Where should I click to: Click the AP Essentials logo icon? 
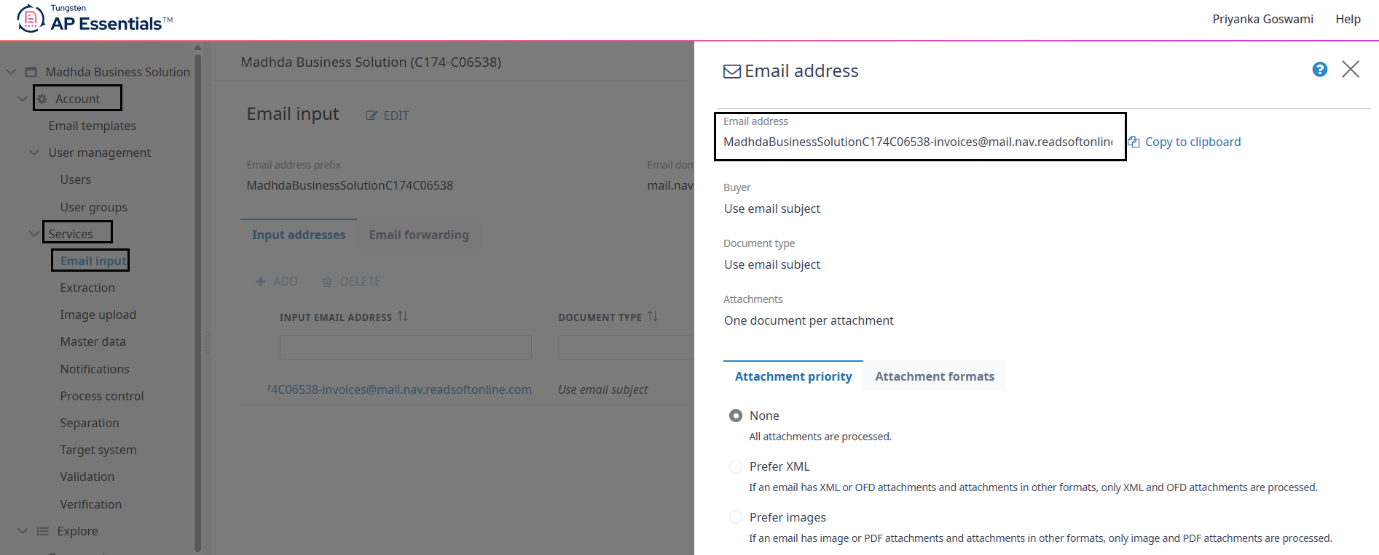pos(30,19)
